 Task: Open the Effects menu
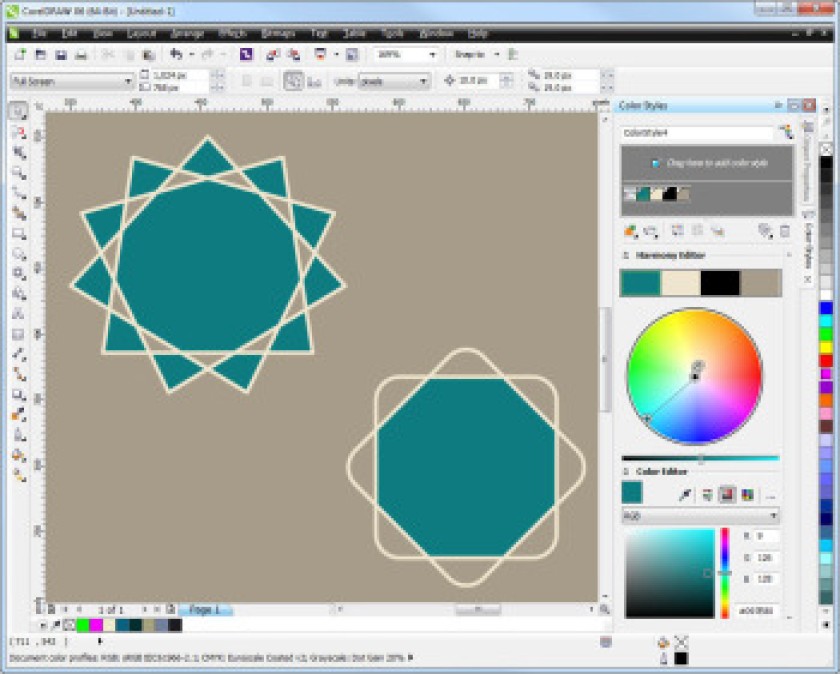click(232, 34)
